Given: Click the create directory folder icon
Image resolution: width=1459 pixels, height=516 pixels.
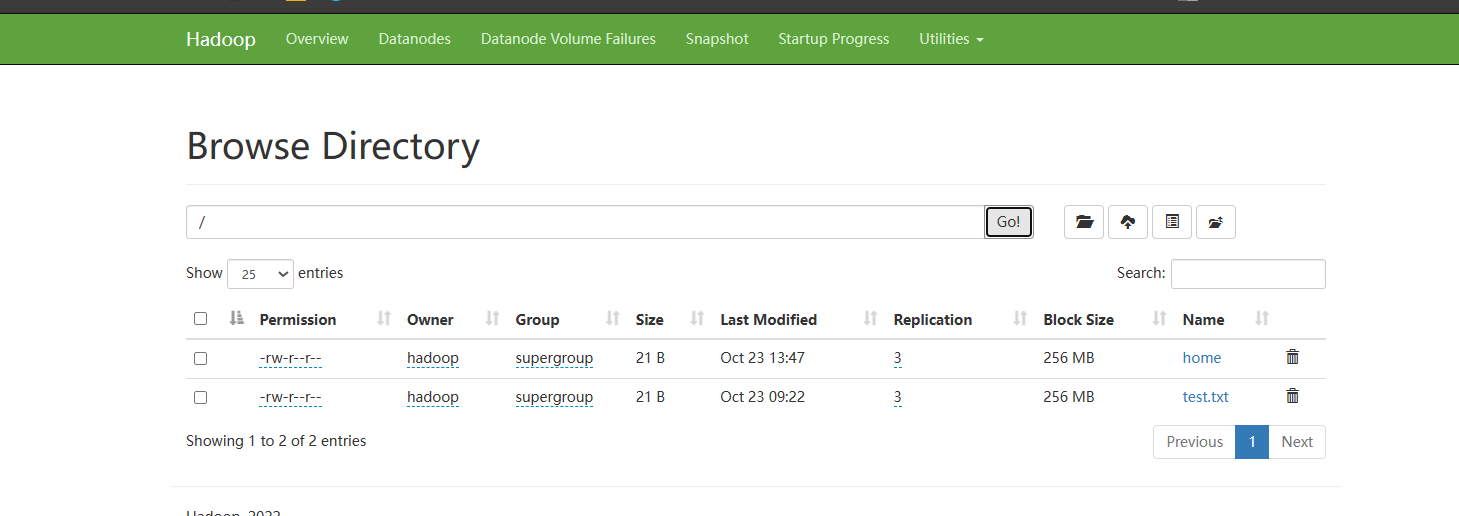Looking at the screenshot, I should [x=1084, y=222].
